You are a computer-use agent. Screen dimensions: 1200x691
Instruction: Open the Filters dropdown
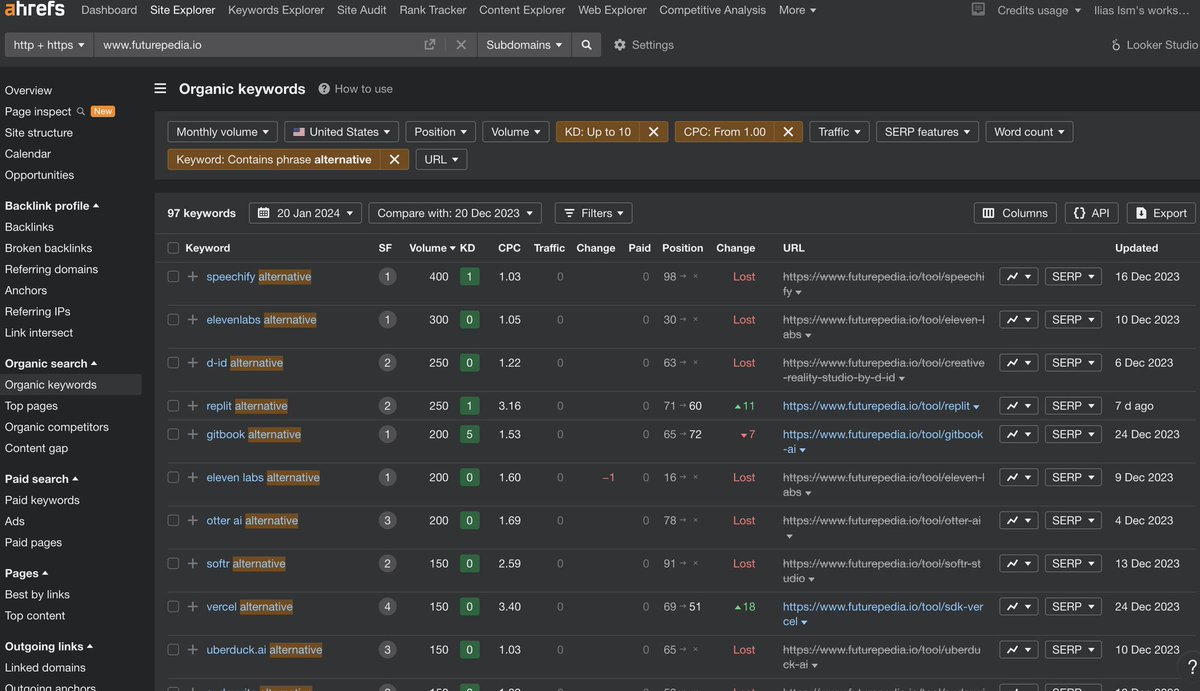593,213
